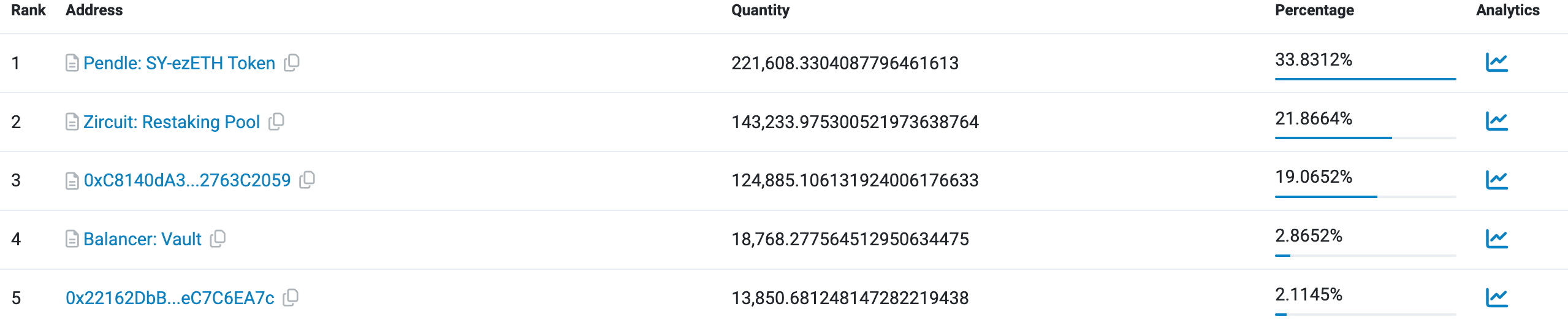Open analytics chart for rank 1 holder

pos(1496,63)
